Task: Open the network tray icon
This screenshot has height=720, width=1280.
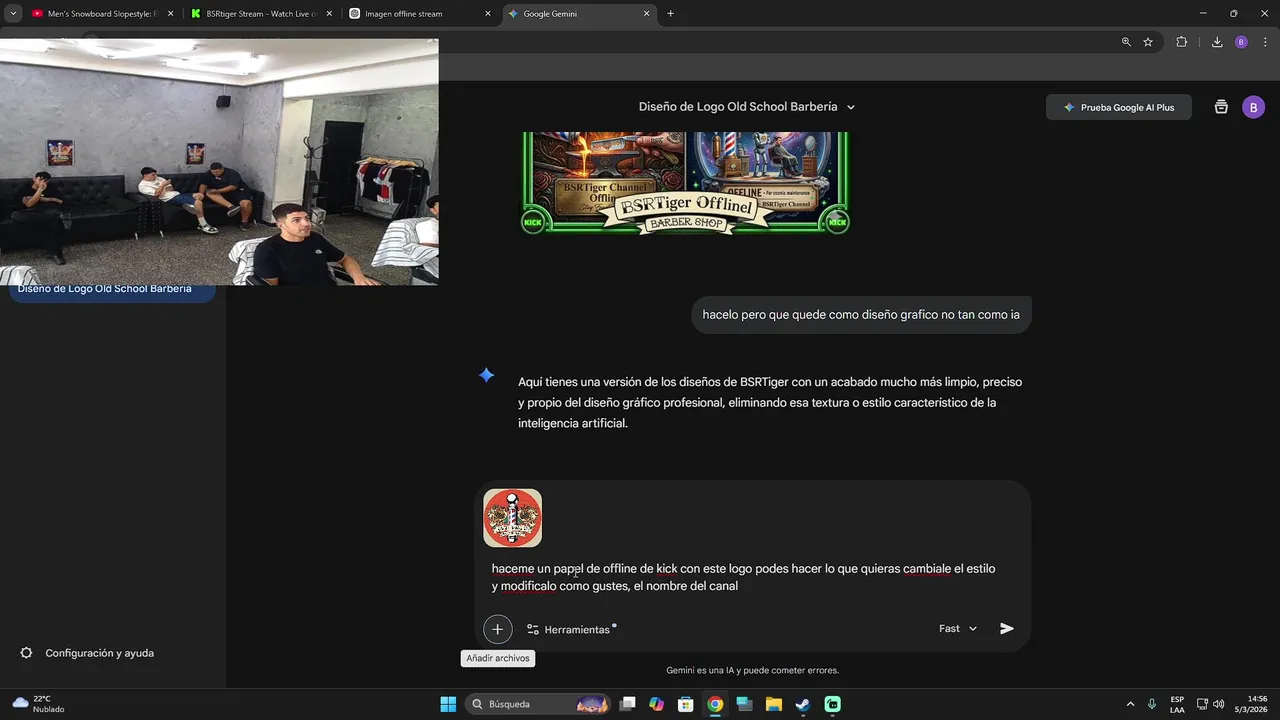Action: point(1202,704)
